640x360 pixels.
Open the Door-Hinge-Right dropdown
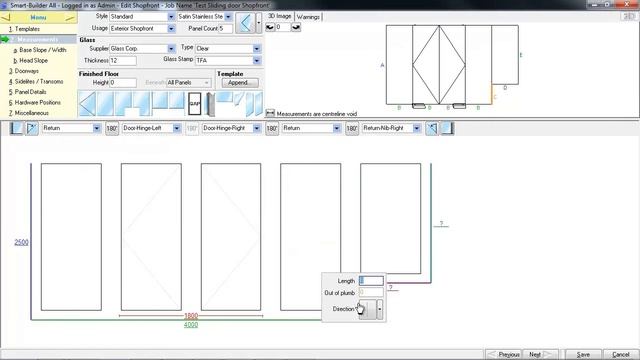pos(256,128)
